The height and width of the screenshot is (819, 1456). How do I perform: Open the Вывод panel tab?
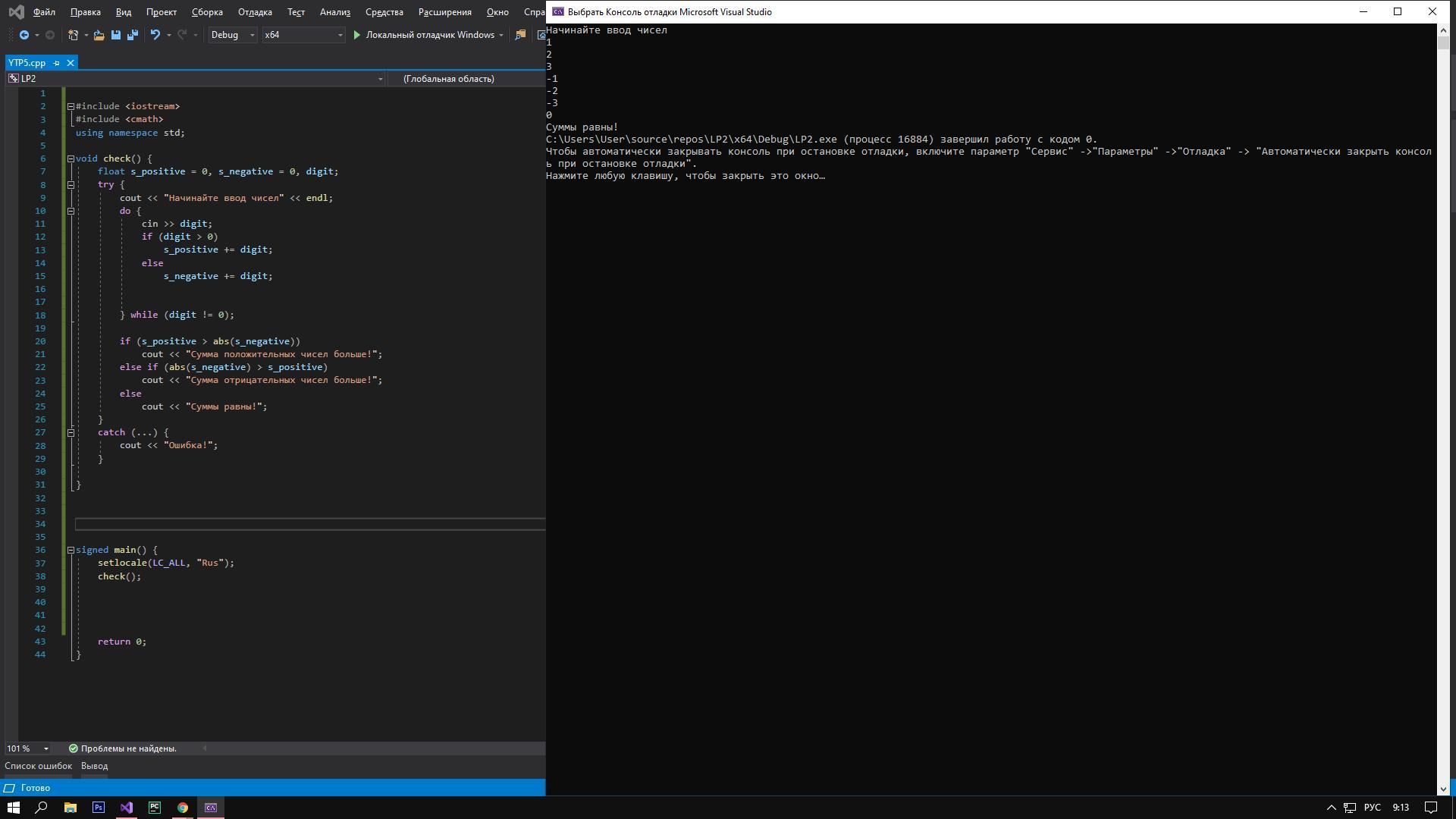tap(94, 766)
